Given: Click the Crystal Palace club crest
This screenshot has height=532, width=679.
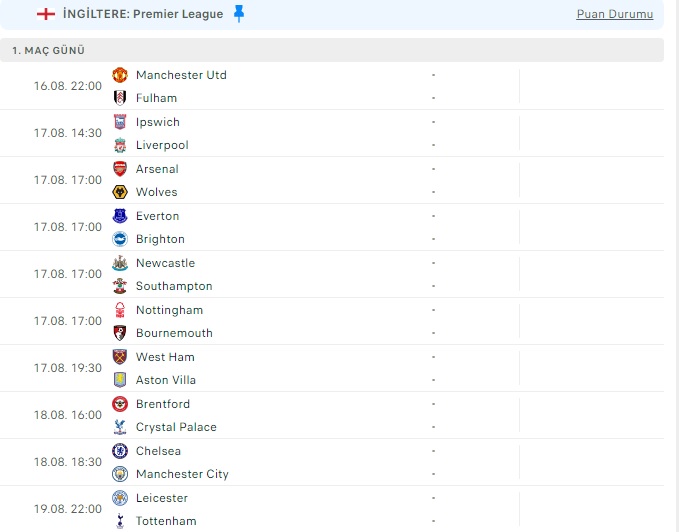Looking at the screenshot, I should (120, 427).
